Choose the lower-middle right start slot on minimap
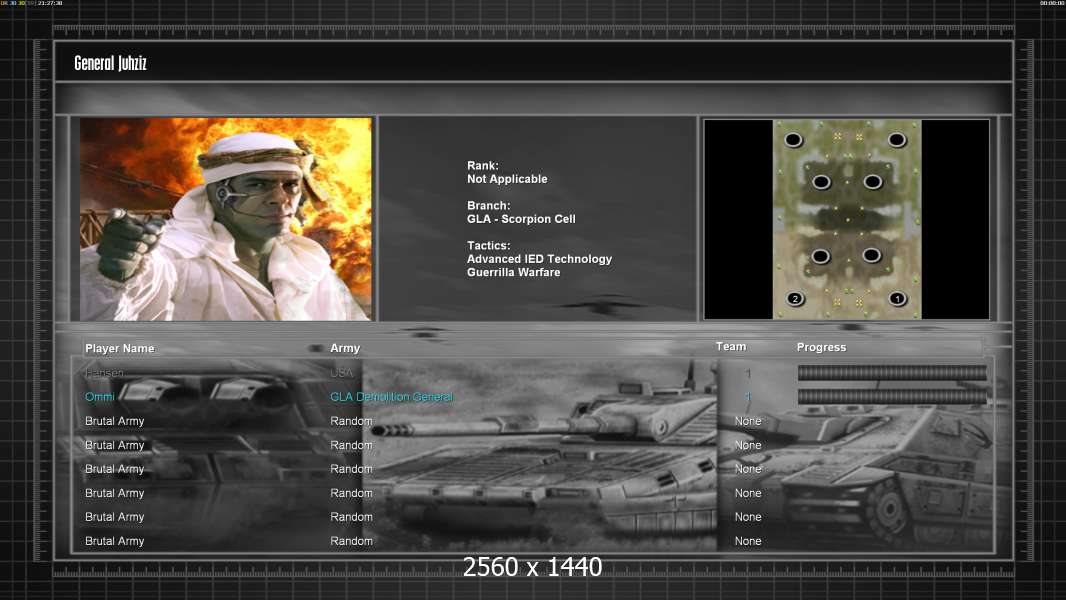Image resolution: width=1066 pixels, height=600 pixels. [x=871, y=255]
